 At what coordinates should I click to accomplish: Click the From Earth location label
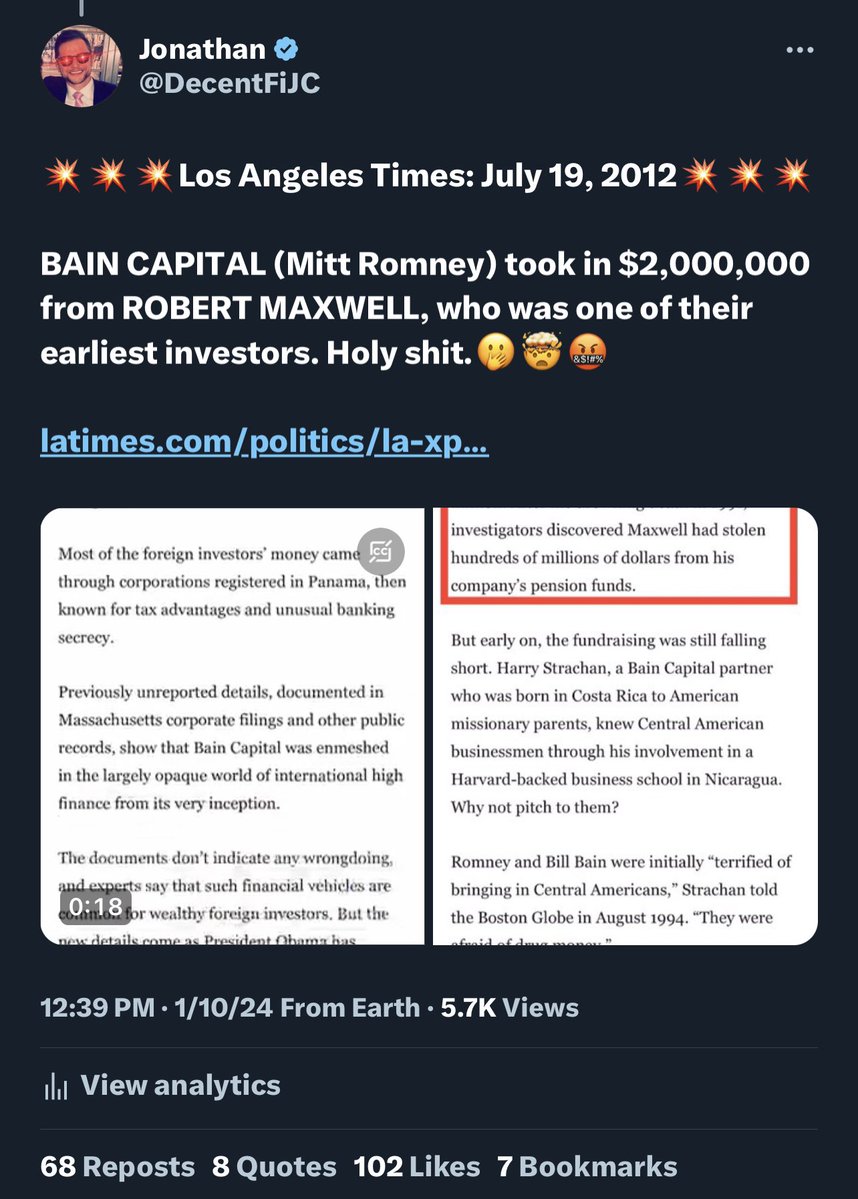tap(350, 1007)
